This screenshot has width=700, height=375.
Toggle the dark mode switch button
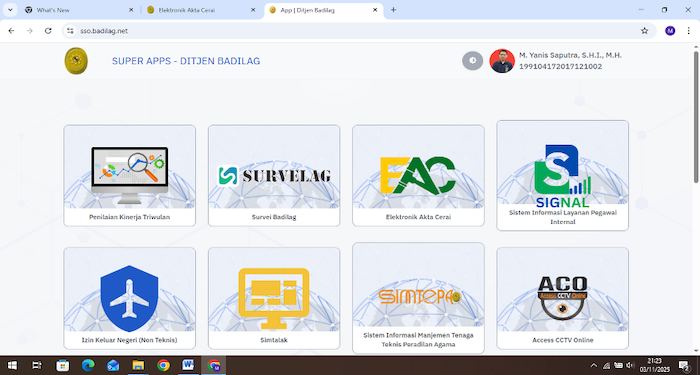pos(472,61)
